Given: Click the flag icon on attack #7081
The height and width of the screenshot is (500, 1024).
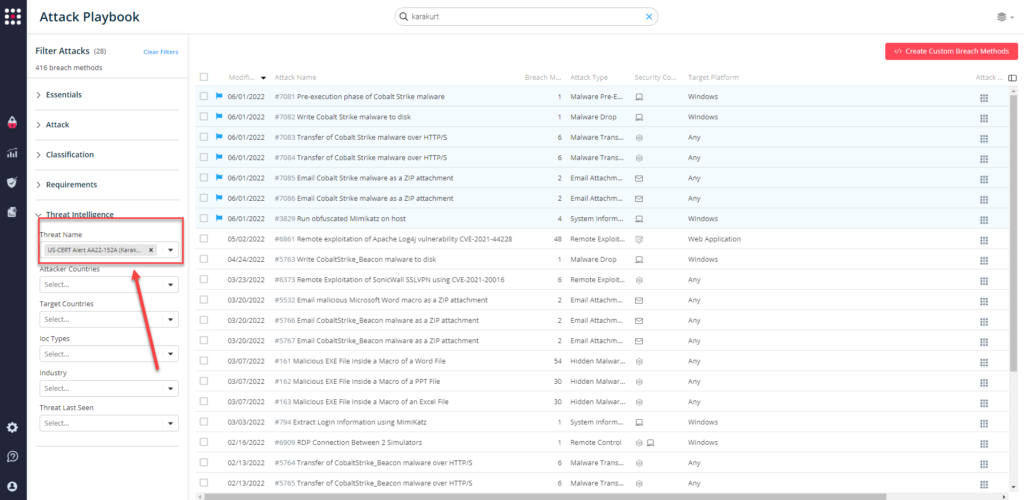Looking at the screenshot, I should (x=218, y=97).
